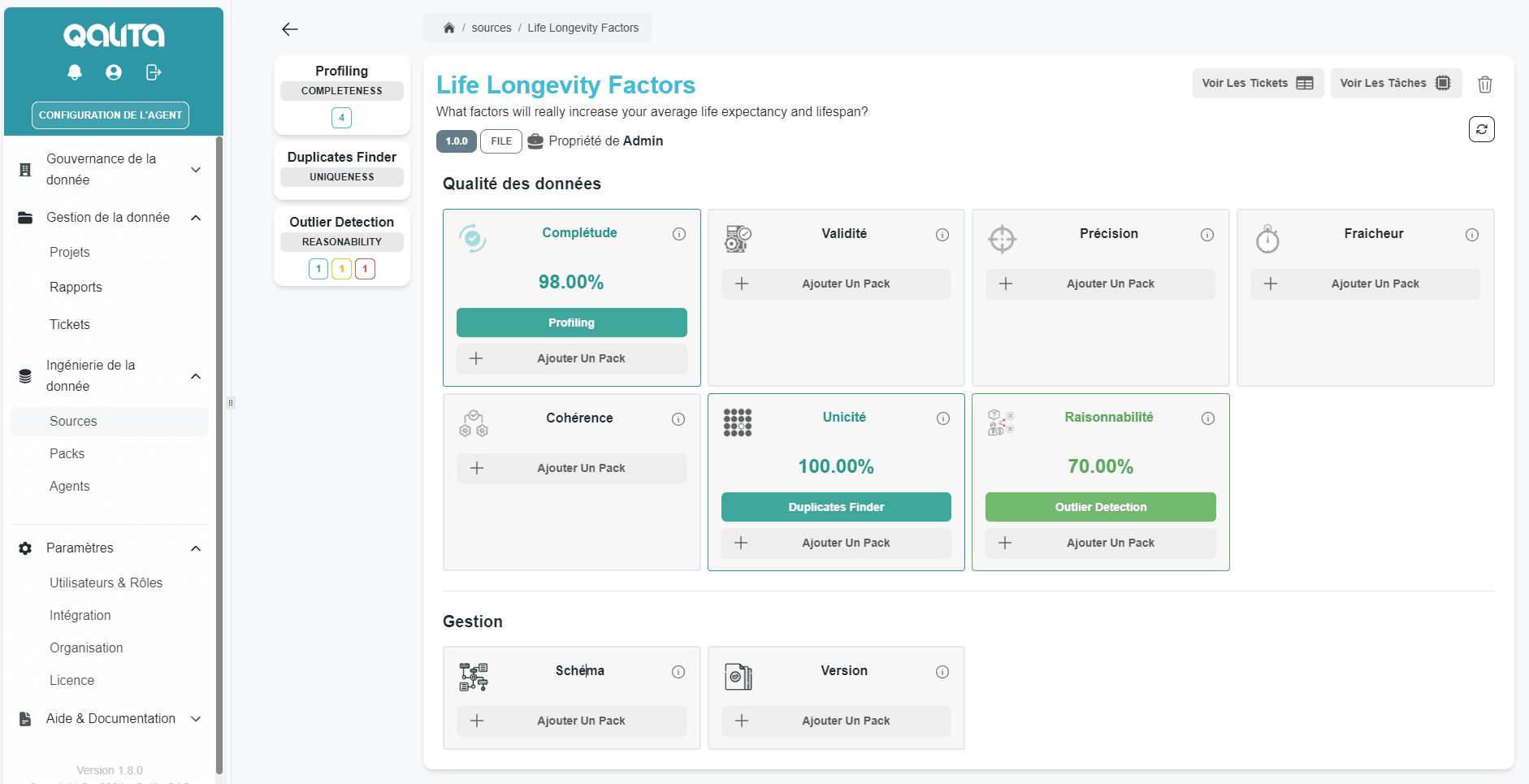The width and height of the screenshot is (1529, 784).
Task: Click the home icon in the breadcrumb
Action: click(448, 28)
